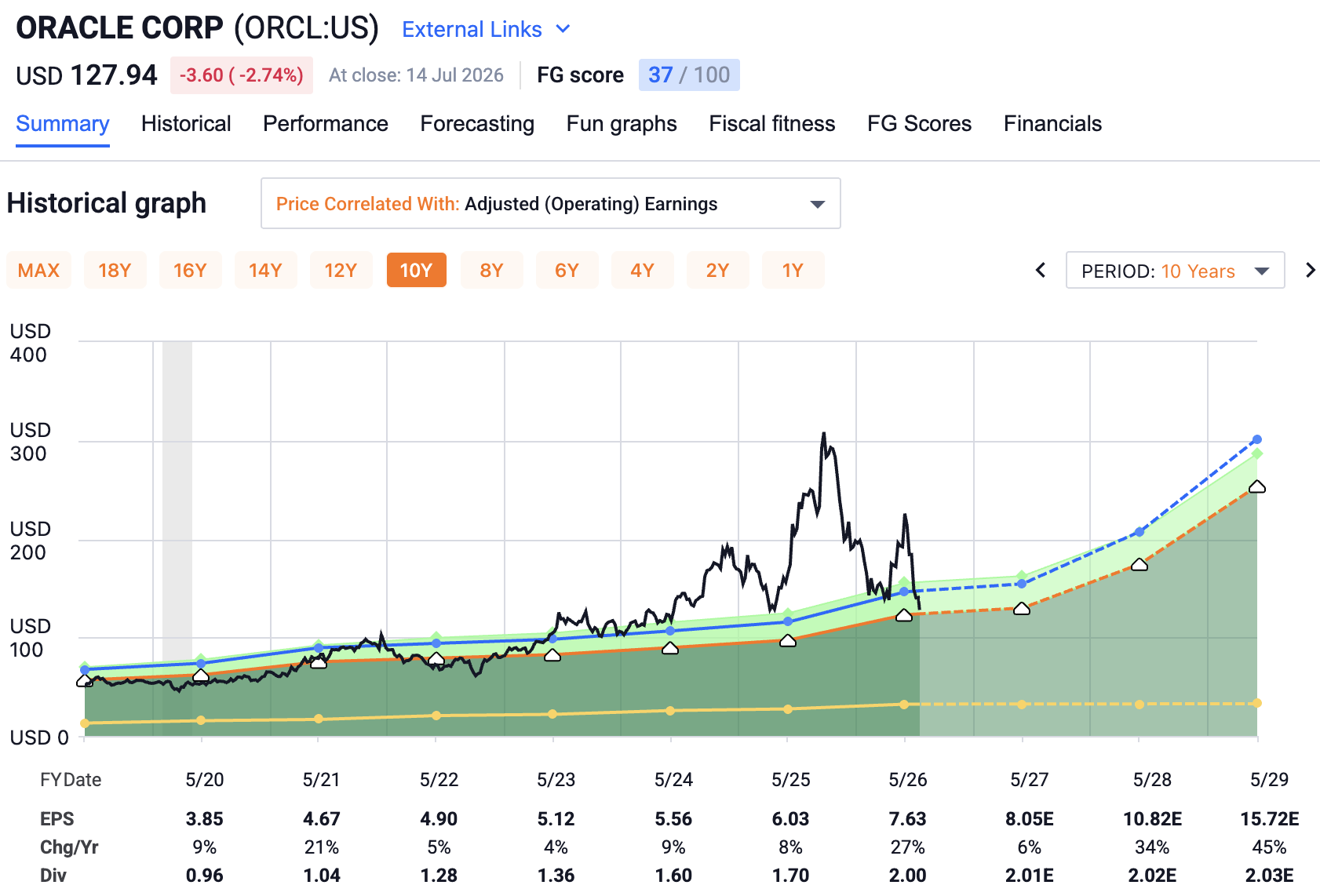Screen dimensions: 1320x896
Task: Select the active 10Y range button
Action: (x=417, y=270)
